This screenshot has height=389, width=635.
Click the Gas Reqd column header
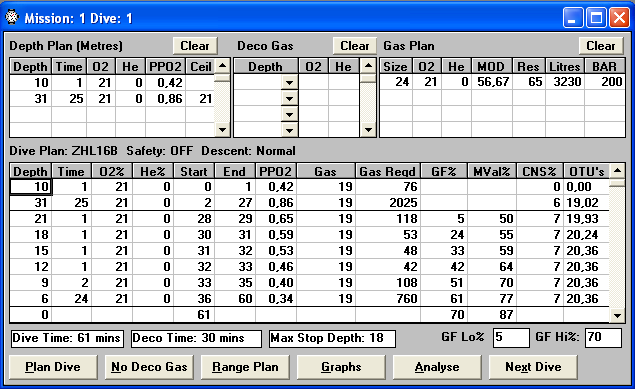coord(388,171)
